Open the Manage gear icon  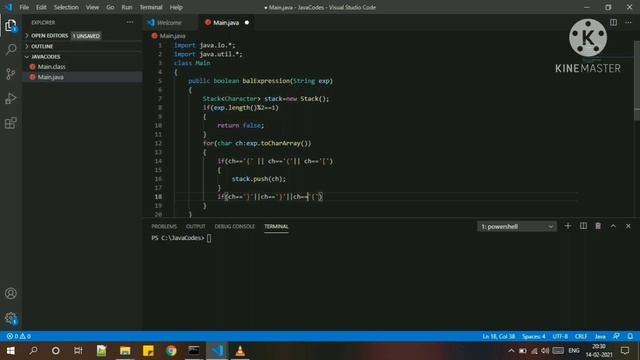11,318
